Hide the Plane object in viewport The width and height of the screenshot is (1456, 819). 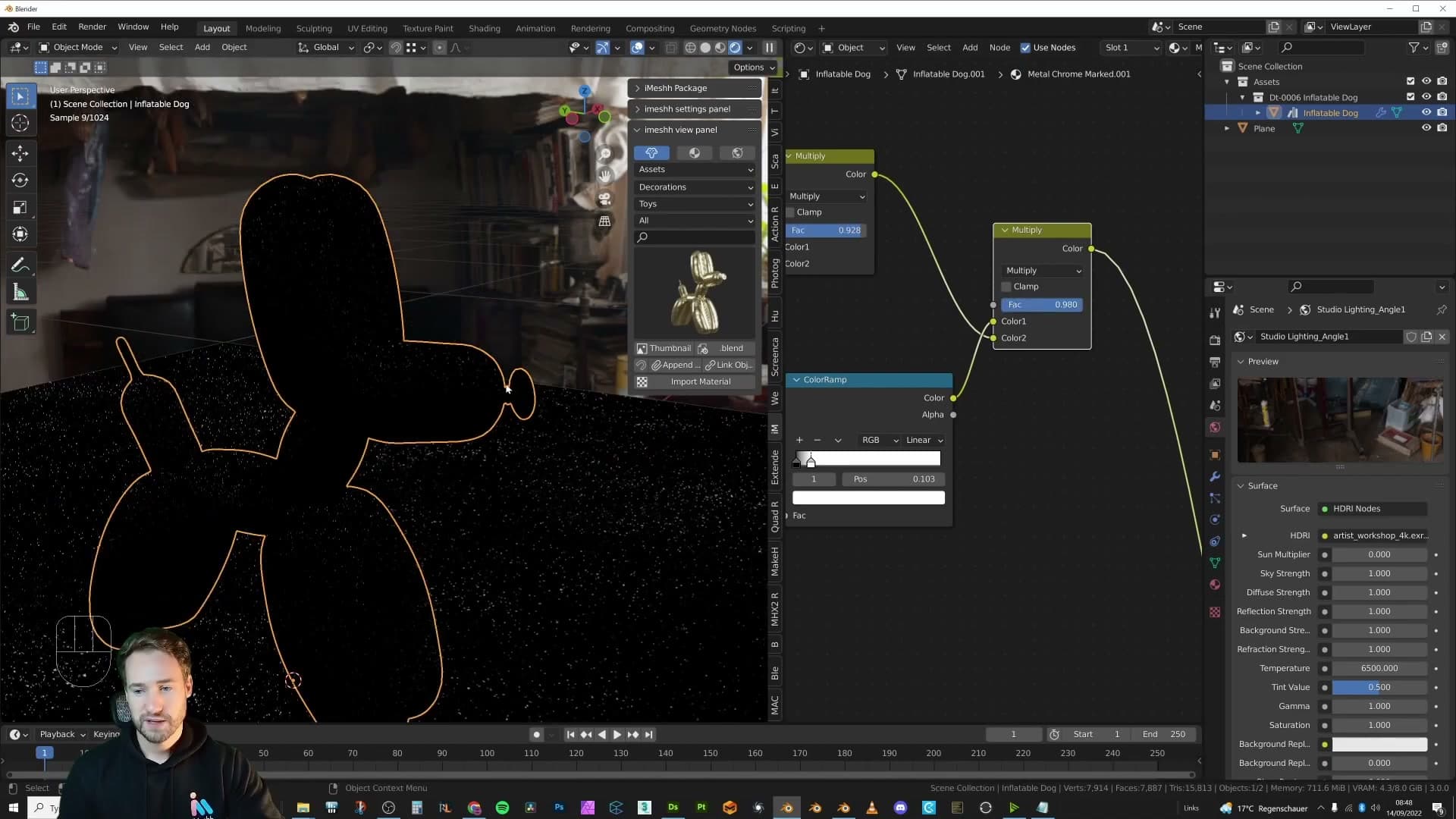[1426, 128]
